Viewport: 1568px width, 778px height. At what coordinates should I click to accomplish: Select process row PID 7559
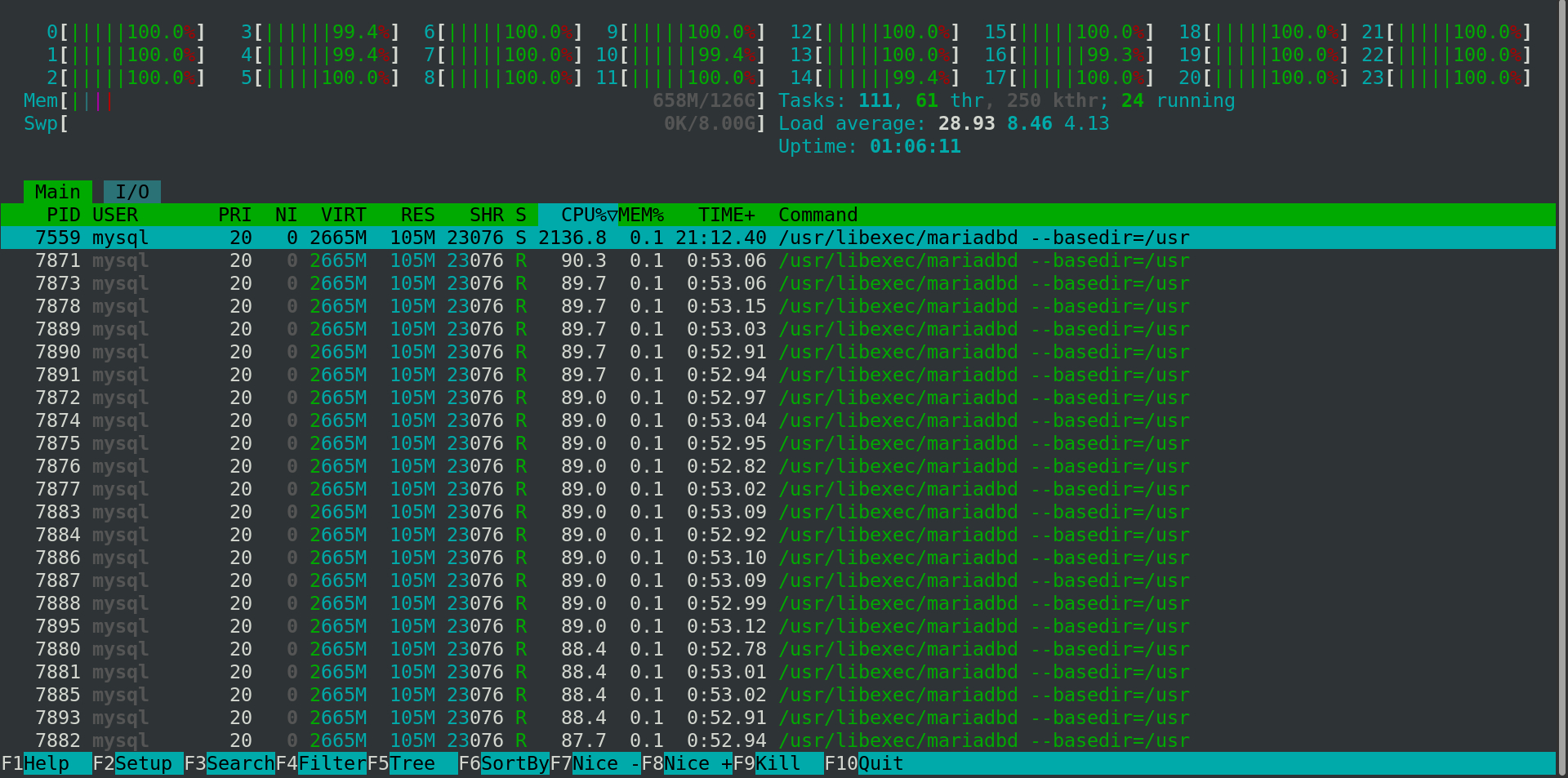pyautogui.click(x=778, y=238)
